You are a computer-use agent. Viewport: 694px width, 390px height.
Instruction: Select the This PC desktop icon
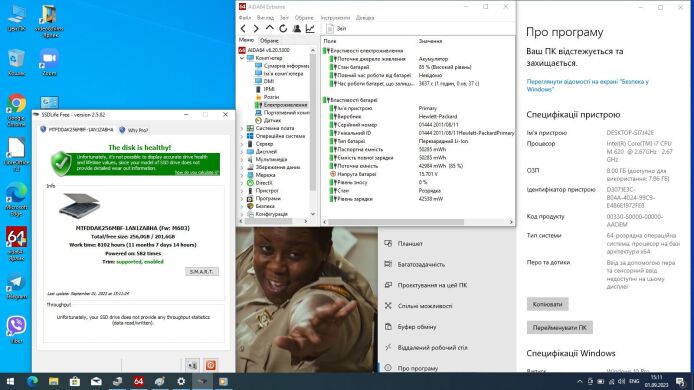tap(16, 18)
